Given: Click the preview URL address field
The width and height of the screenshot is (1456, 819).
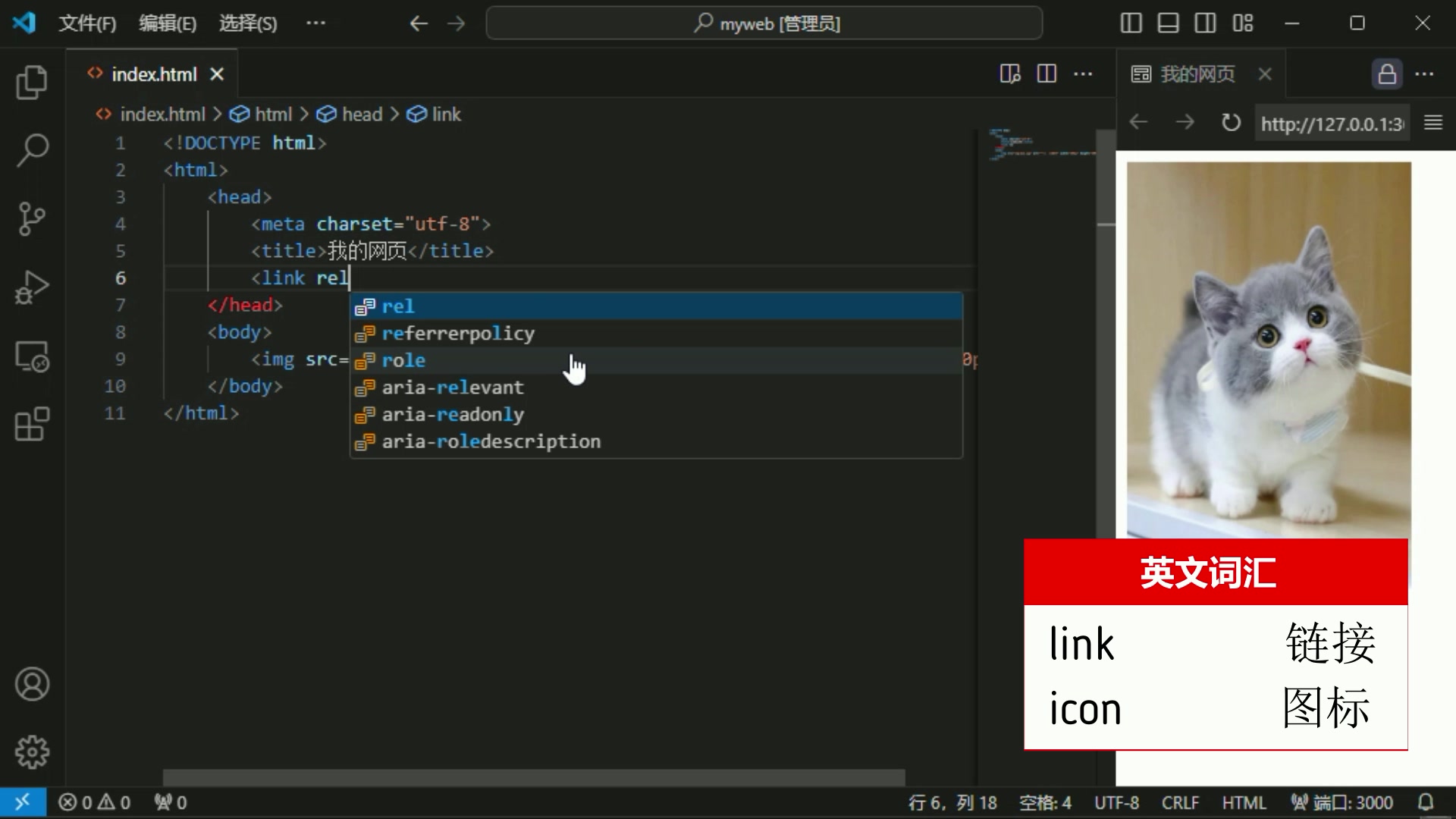Looking at the screenshot, I should 1332,124.
